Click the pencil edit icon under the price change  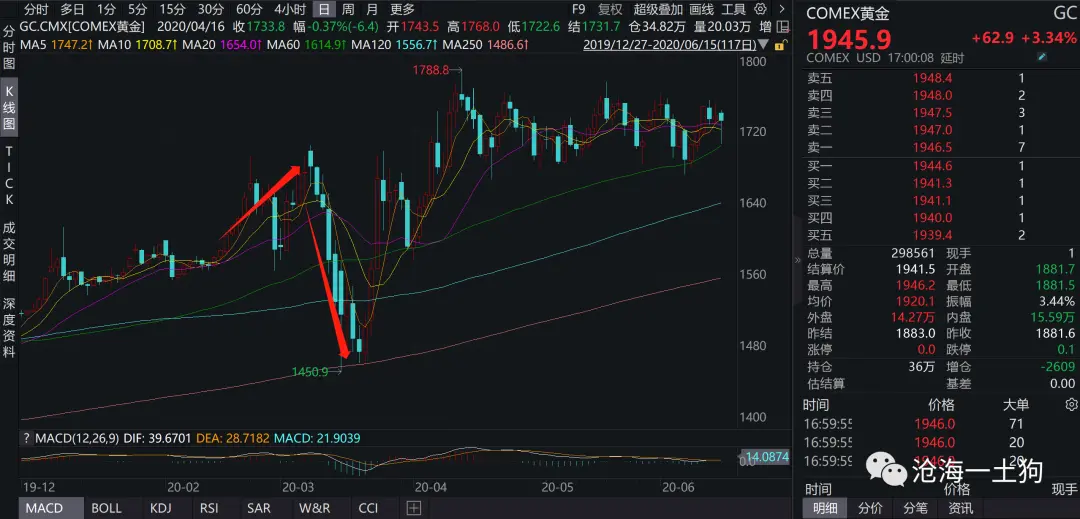[1042, 57]
